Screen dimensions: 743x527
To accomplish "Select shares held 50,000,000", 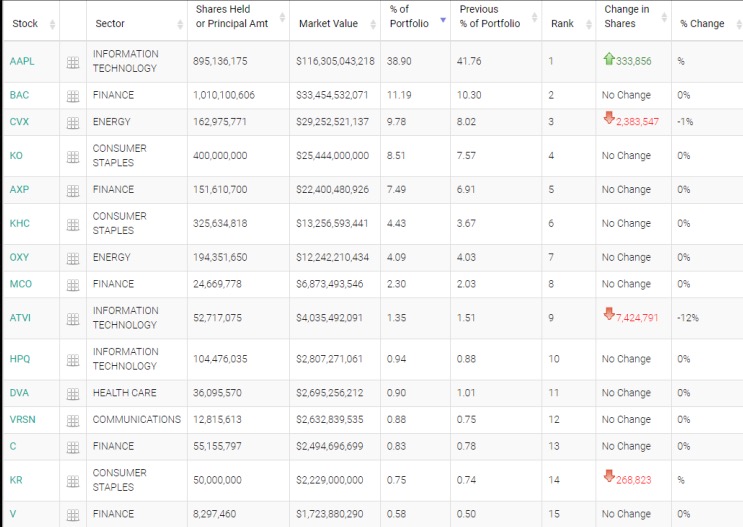I will click(217, 480).
